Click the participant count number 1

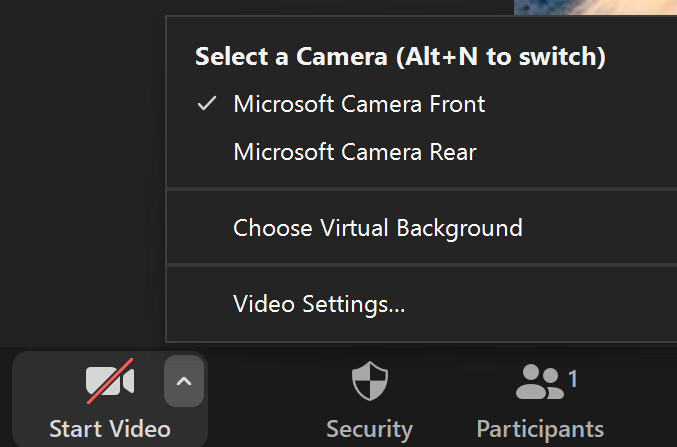point(573,378)
